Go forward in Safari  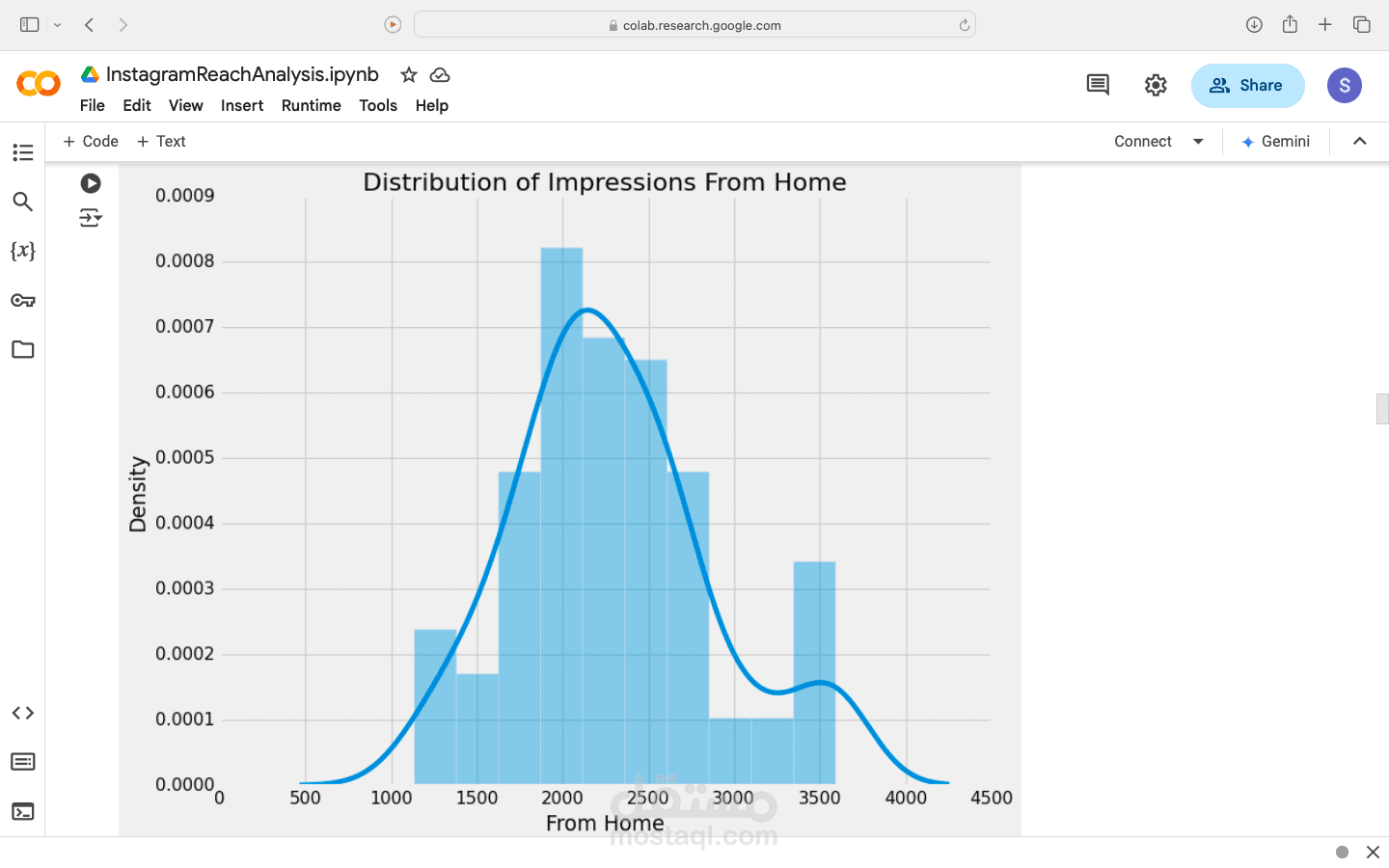tap(123, 25)
